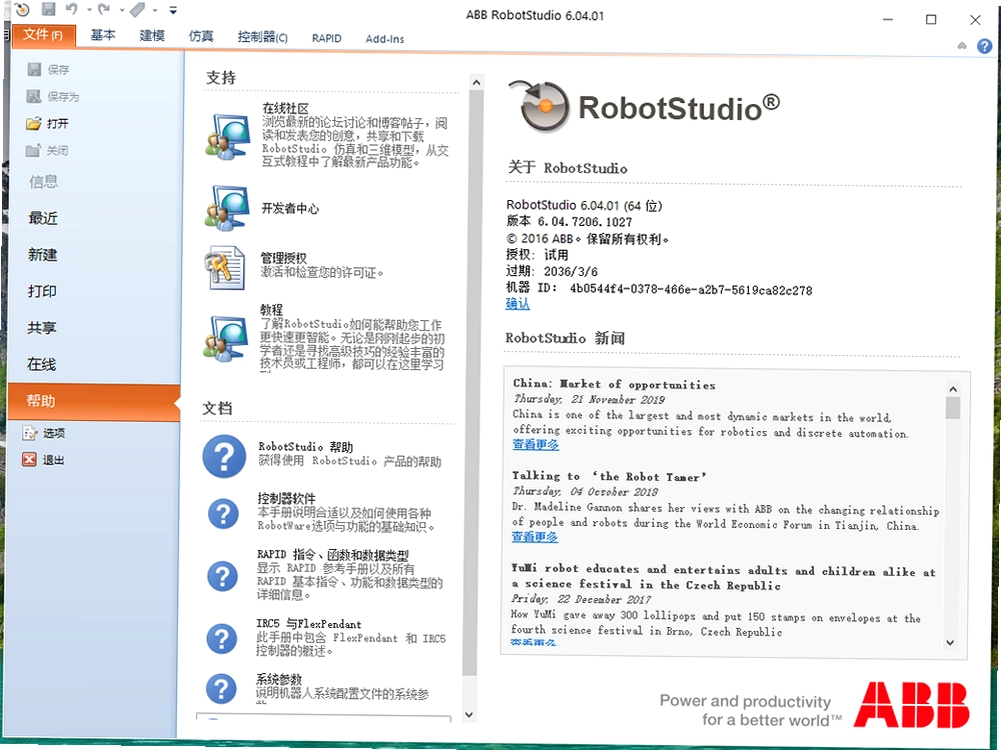Click the RAPID 指令 question mark icon
1001x750 pixels.
[223, 576]
